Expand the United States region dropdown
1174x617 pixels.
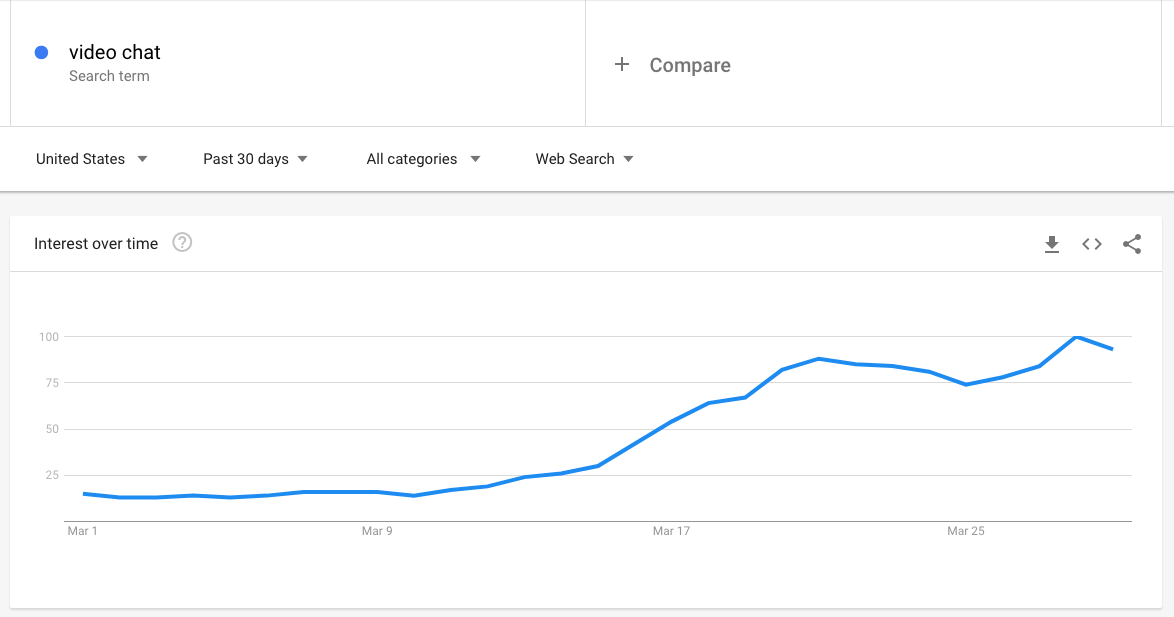(92, 158)
